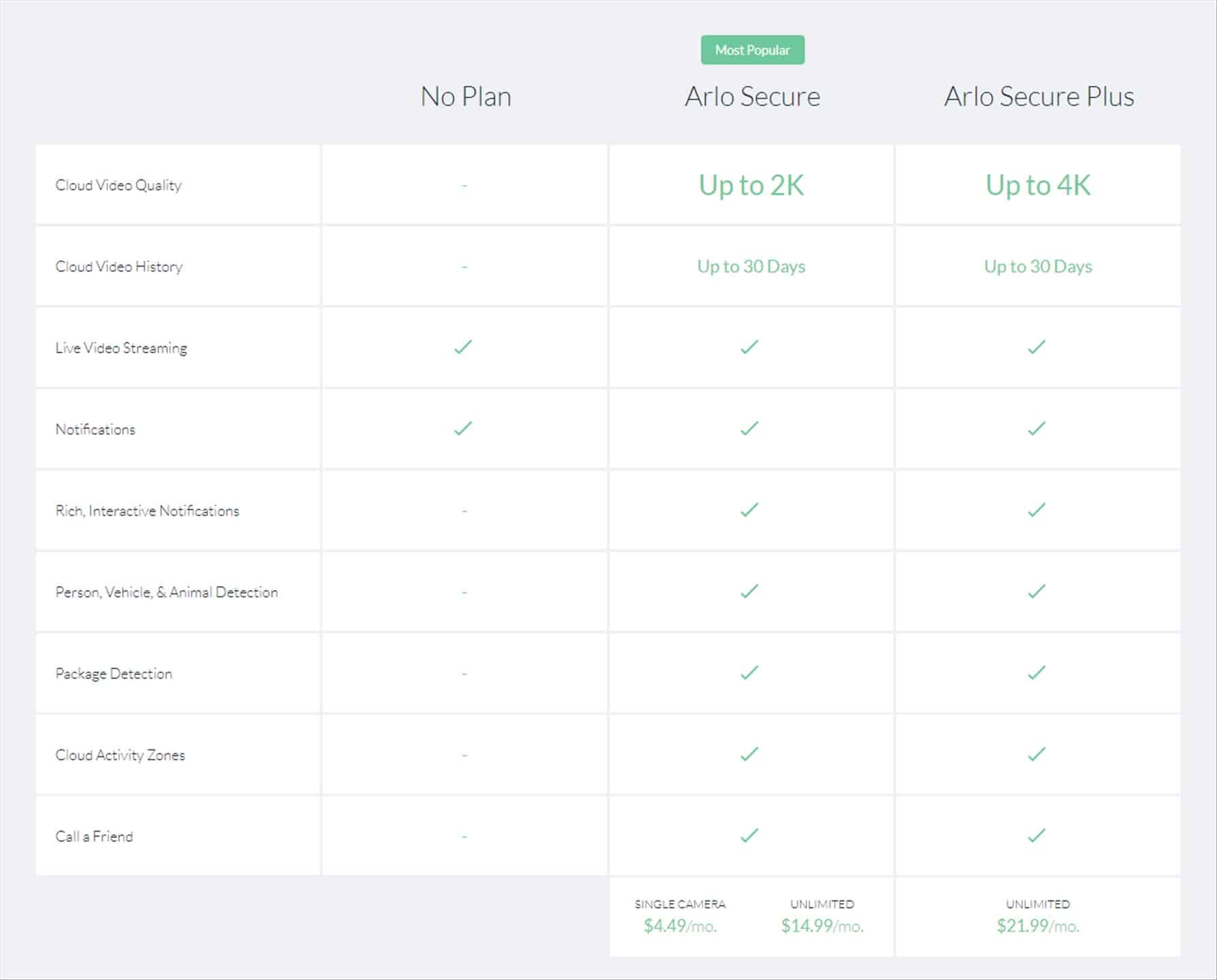This screenshot has width=1217, height=980.
Task: Click the Up to 2K value
Action: click(x=751, y=185)
